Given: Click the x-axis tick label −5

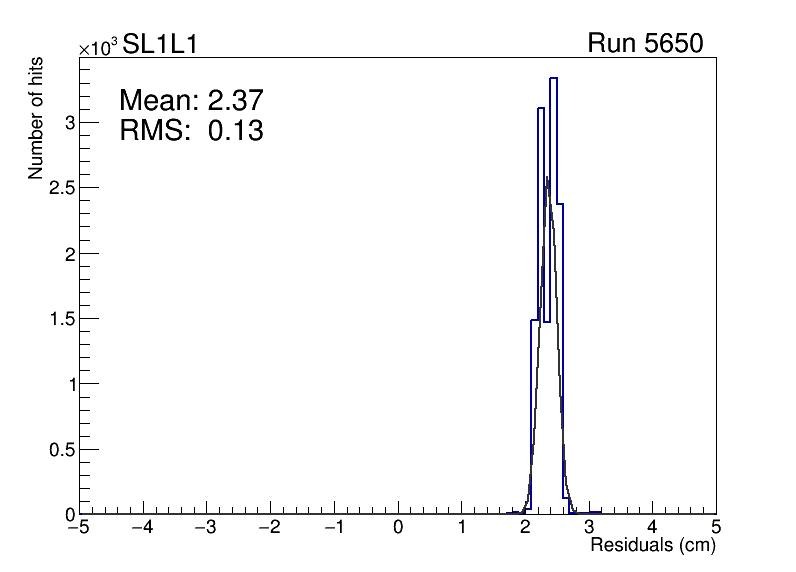Looking at the screenshot, I should point(80,527).
